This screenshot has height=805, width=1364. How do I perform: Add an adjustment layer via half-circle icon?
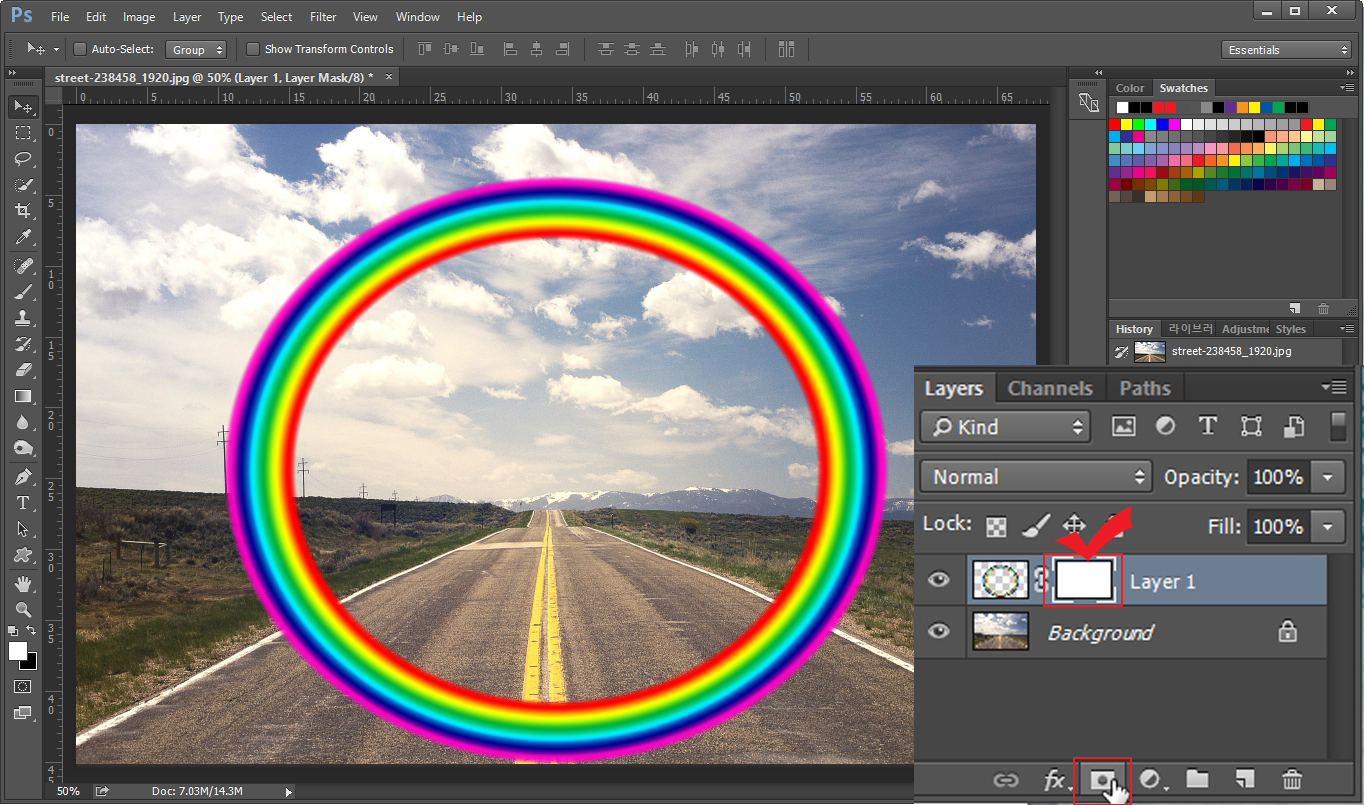tap(1152, 780)
